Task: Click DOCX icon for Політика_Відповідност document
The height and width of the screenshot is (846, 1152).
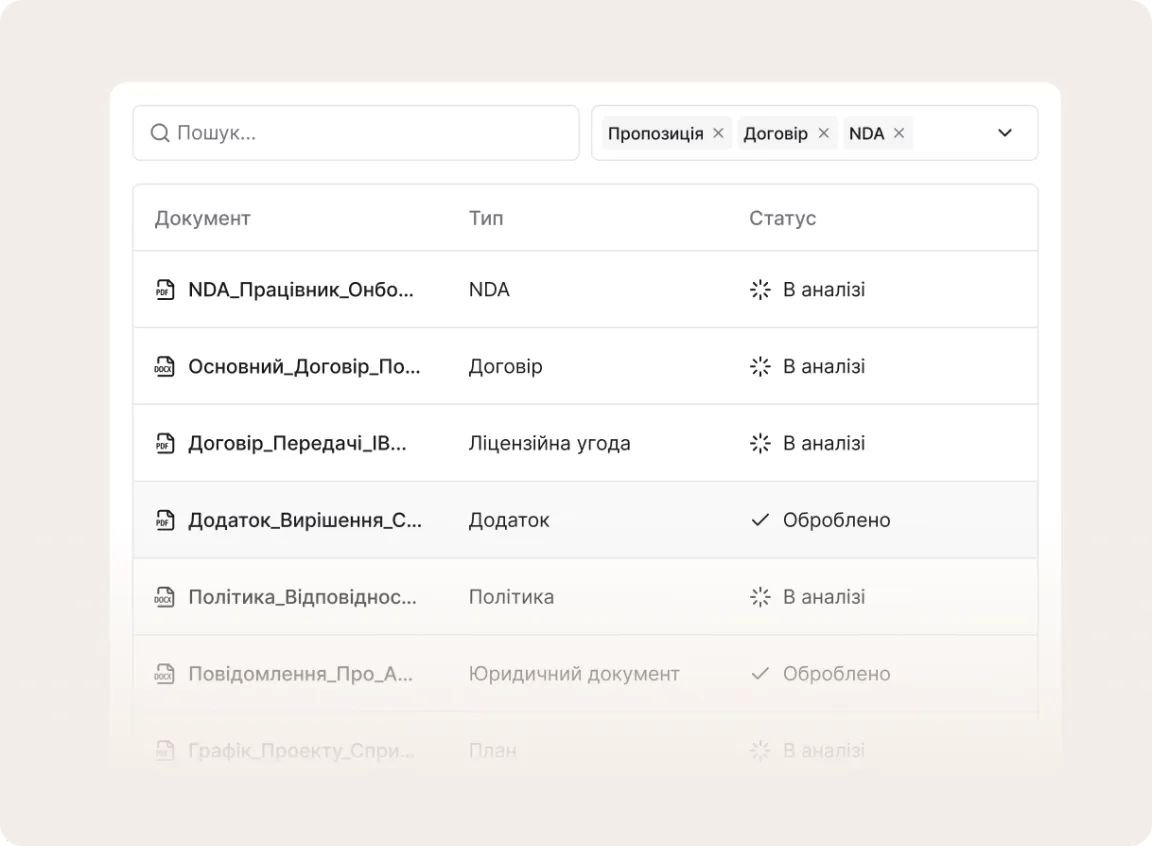Action: (x=164, y=597)
